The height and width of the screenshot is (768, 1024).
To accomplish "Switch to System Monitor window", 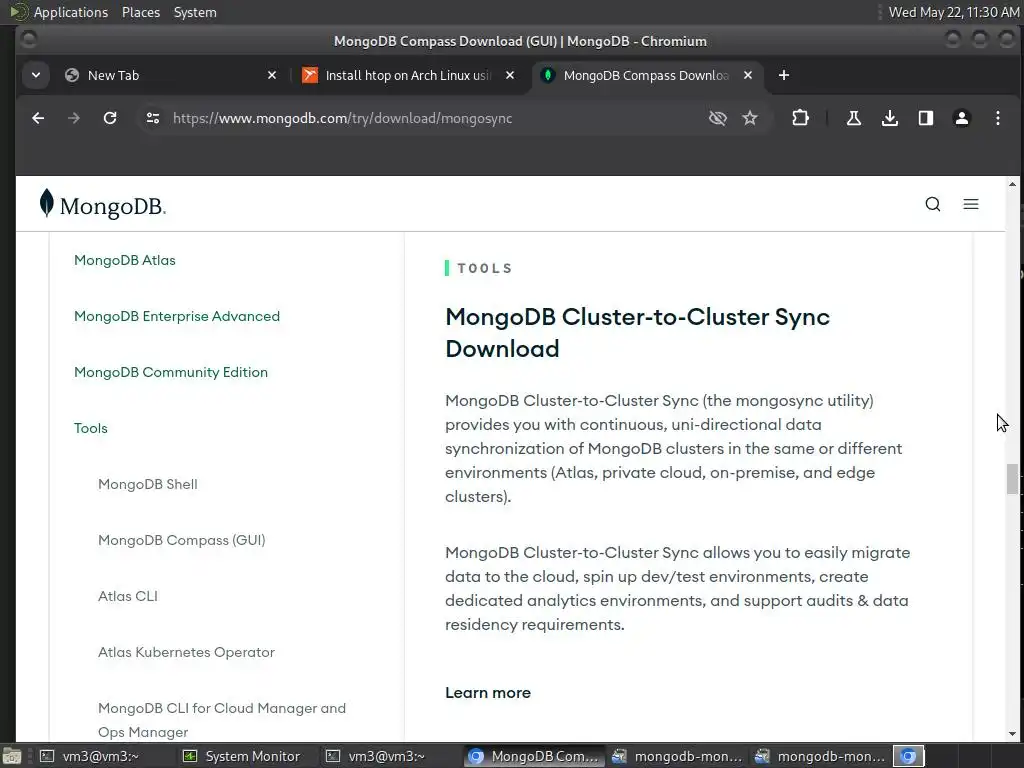I will (248, 756).
